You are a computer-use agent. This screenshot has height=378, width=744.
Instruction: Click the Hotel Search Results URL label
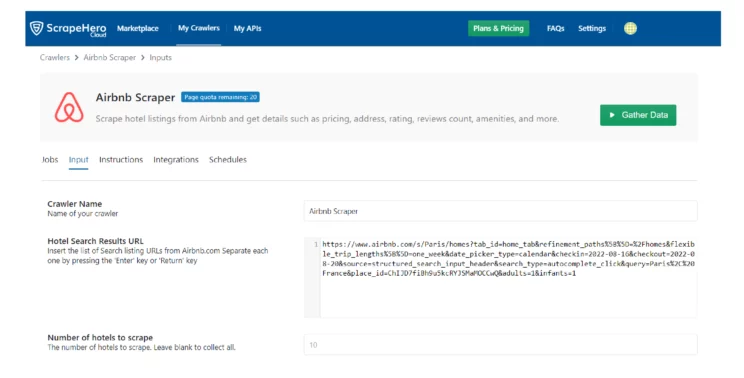(95, 241)
